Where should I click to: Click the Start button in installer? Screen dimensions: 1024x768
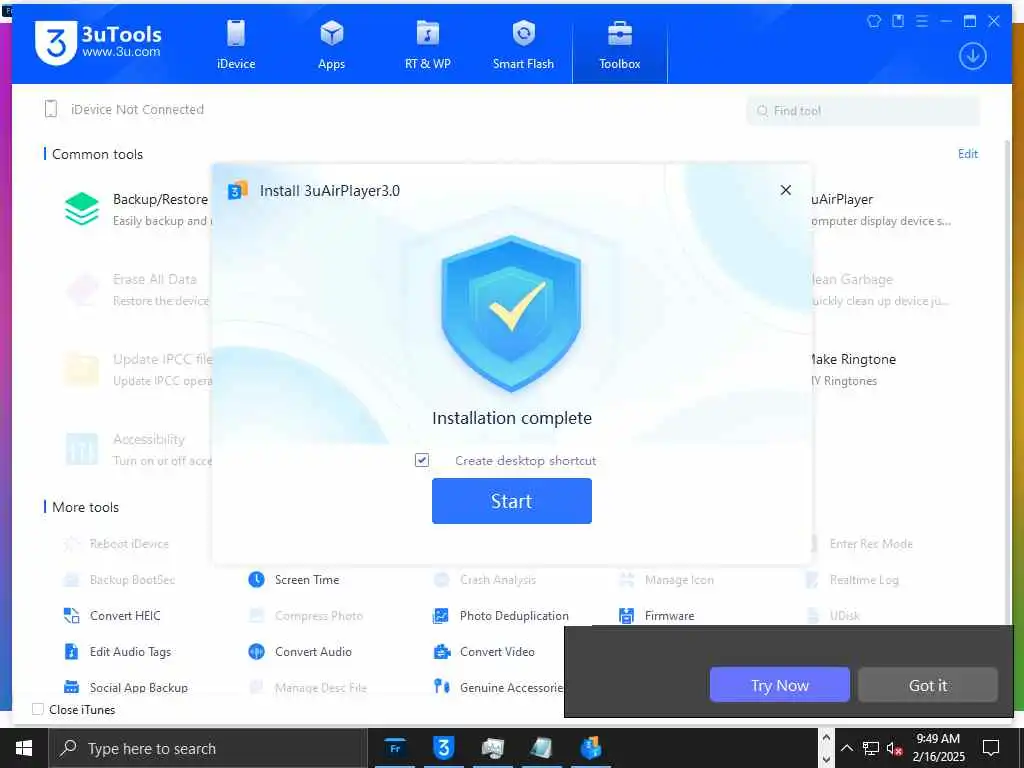(511, 501)
